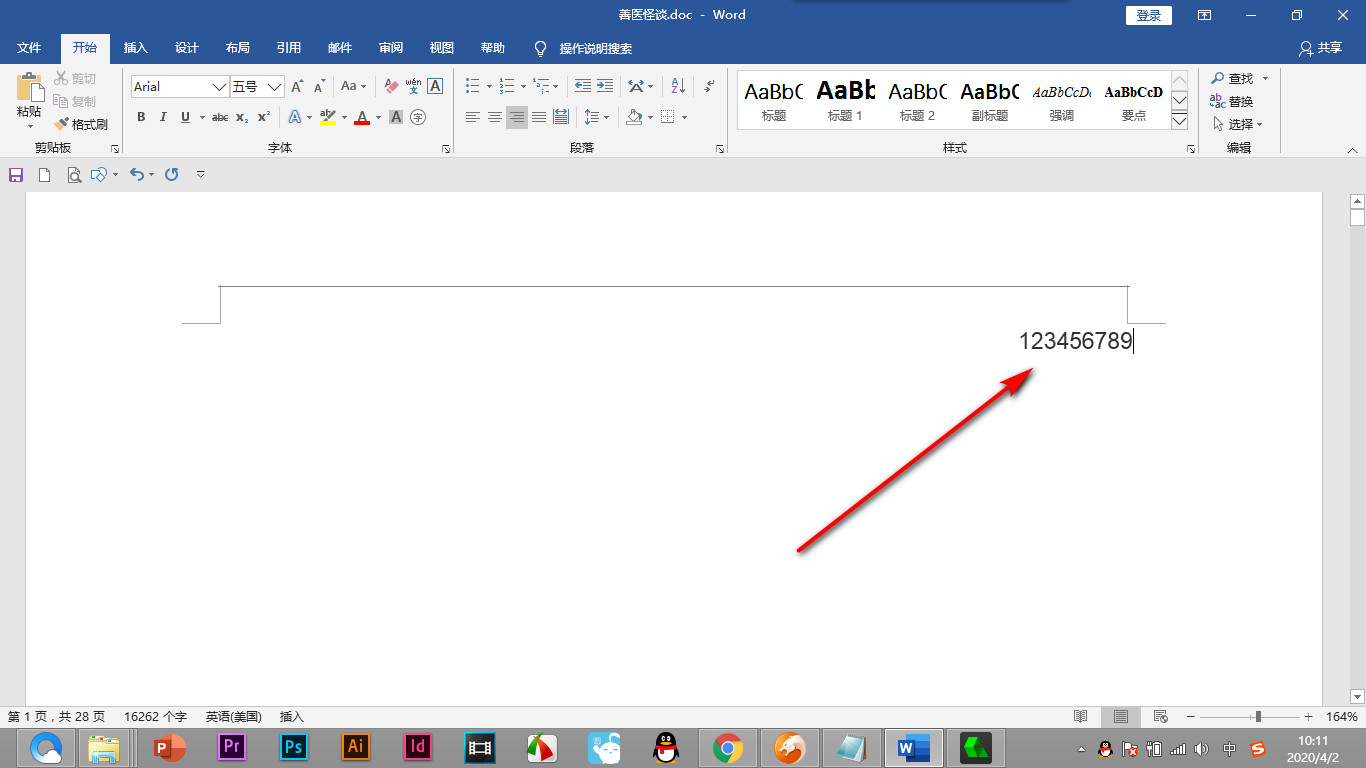Click the zoom slider in status bar
The image size is (1366, 768).
[1258, 717]
